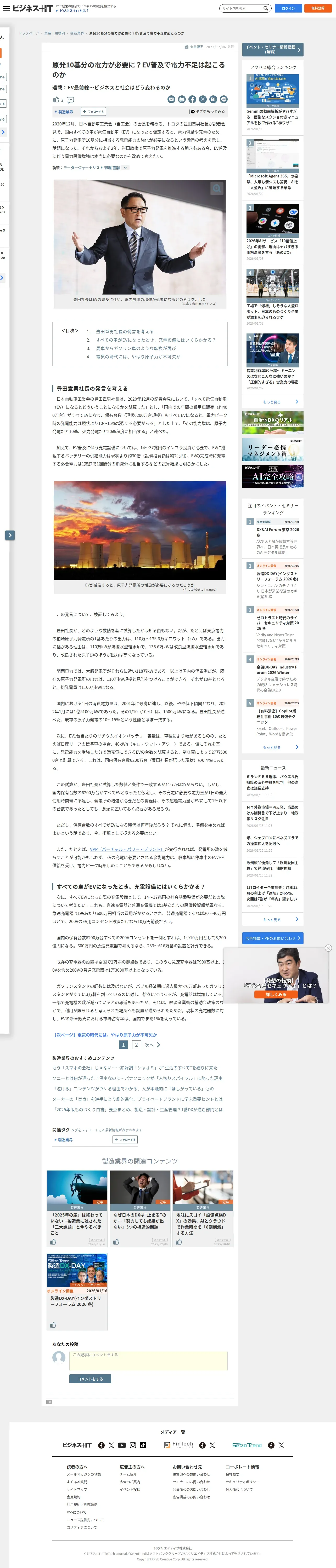This screenshot has width=336, height=1568.
Task: Open the イベント・セミナー情報掲載 banner
Action: 273,49
